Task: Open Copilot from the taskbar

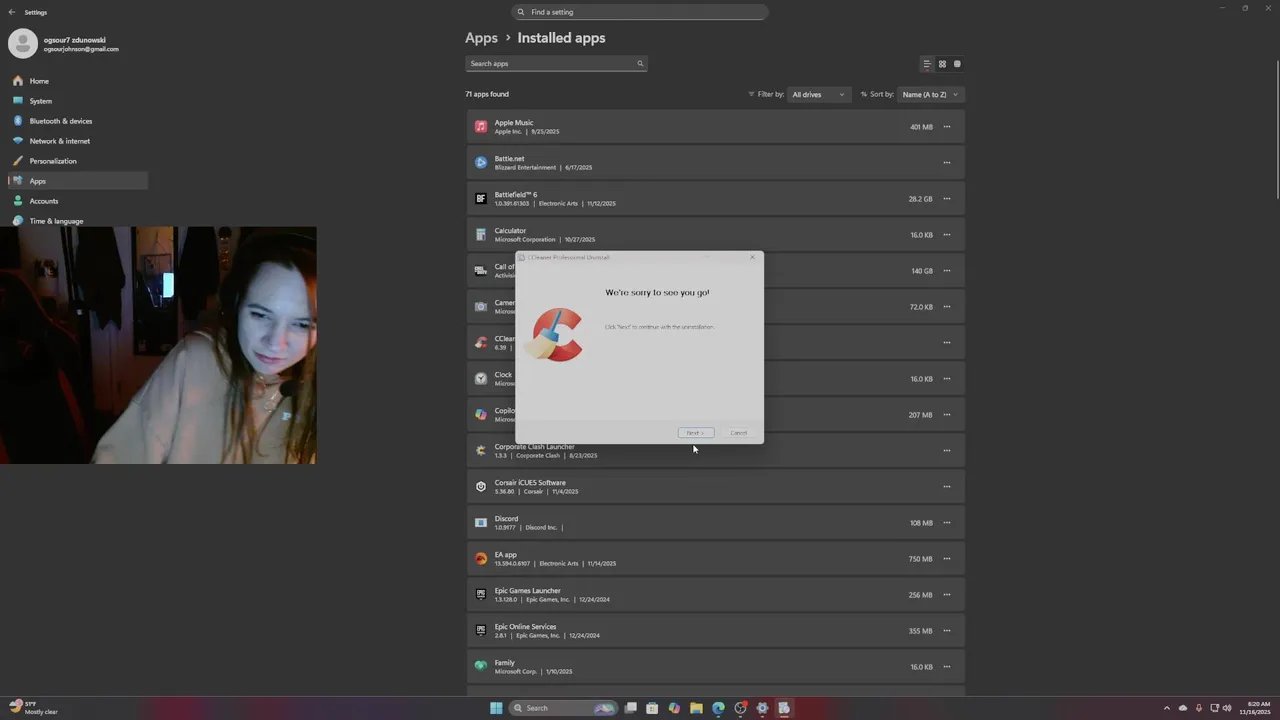Action: click(674, 708)
